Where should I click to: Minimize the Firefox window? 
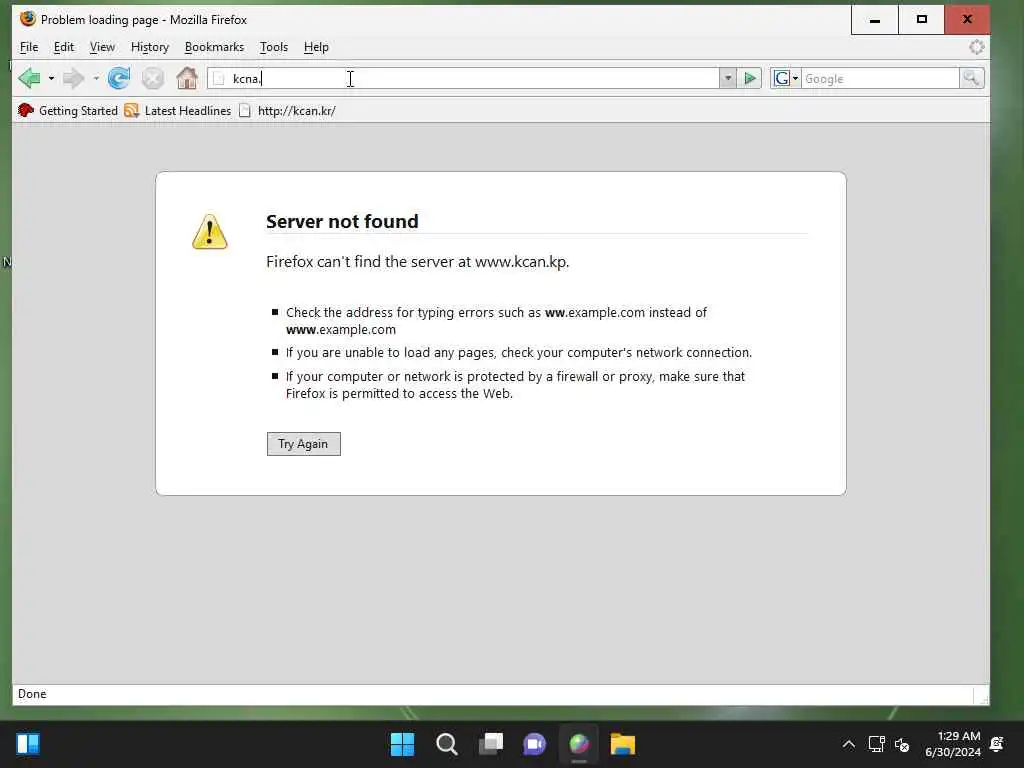[x=874, y=20]
